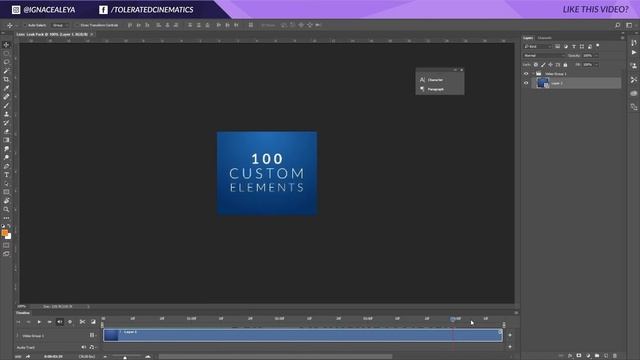Screen dimensions: 640x360
Task: Add media to Video Group 1 track plus
Action: tap(510, 335)
